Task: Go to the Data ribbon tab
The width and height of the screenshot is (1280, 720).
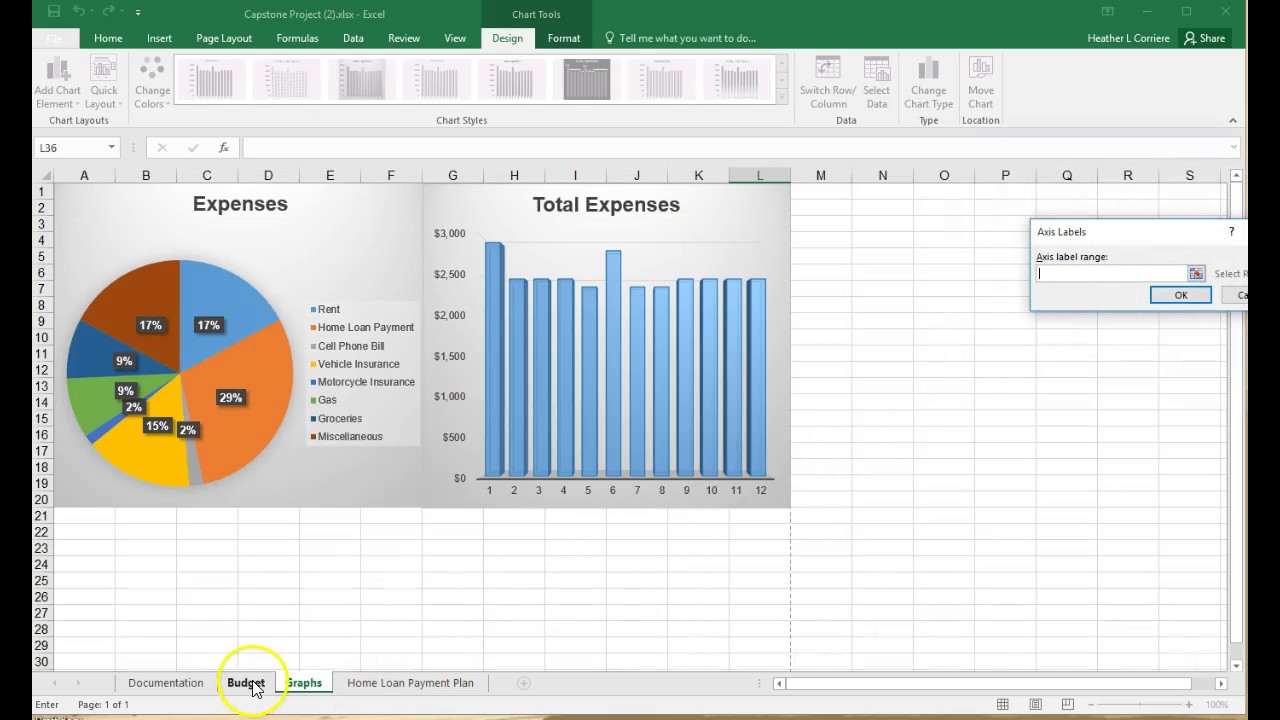Action: click(x=353, y=38)
